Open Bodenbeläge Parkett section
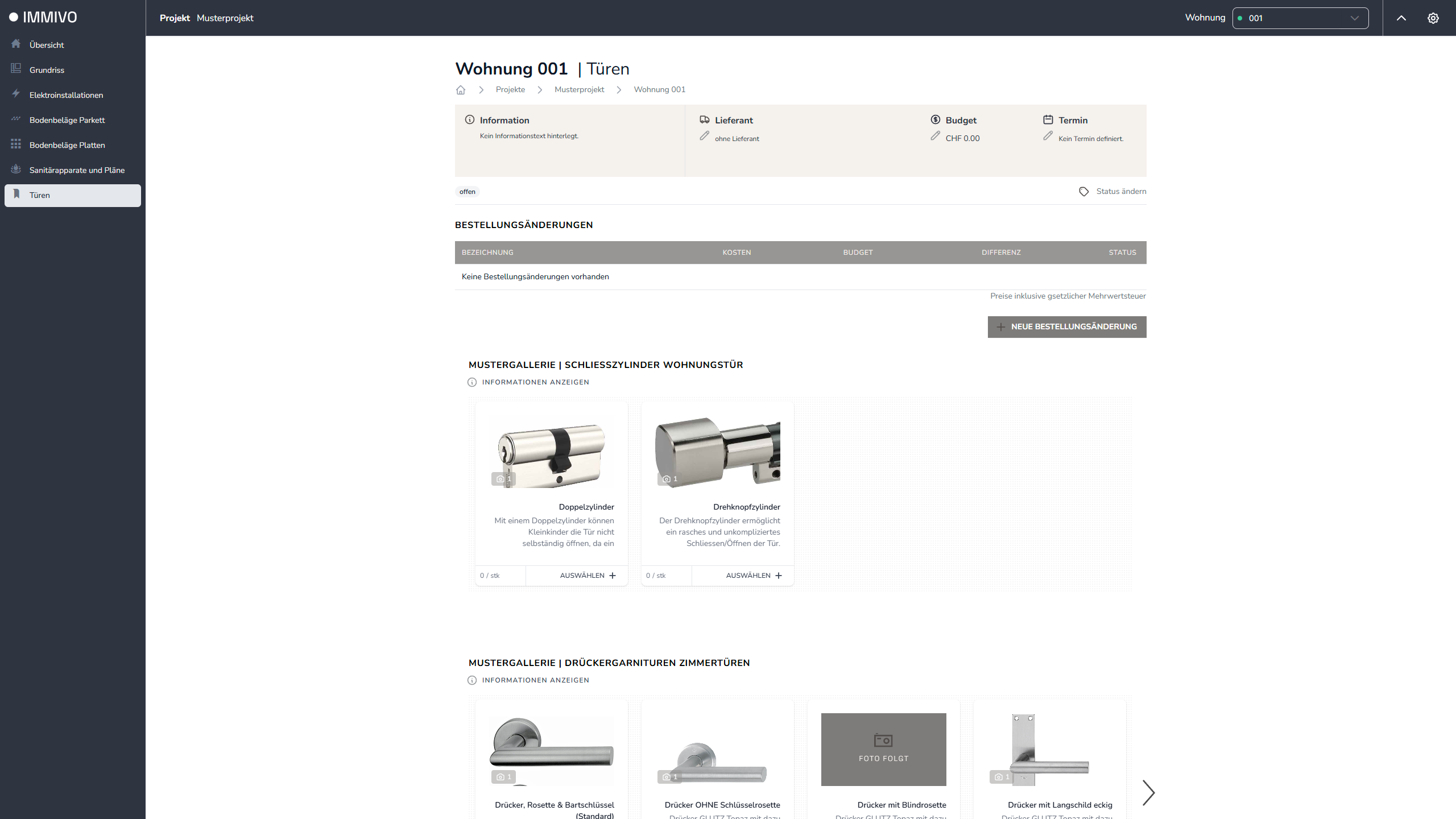 pyautogui.click(x=67, y=120)
